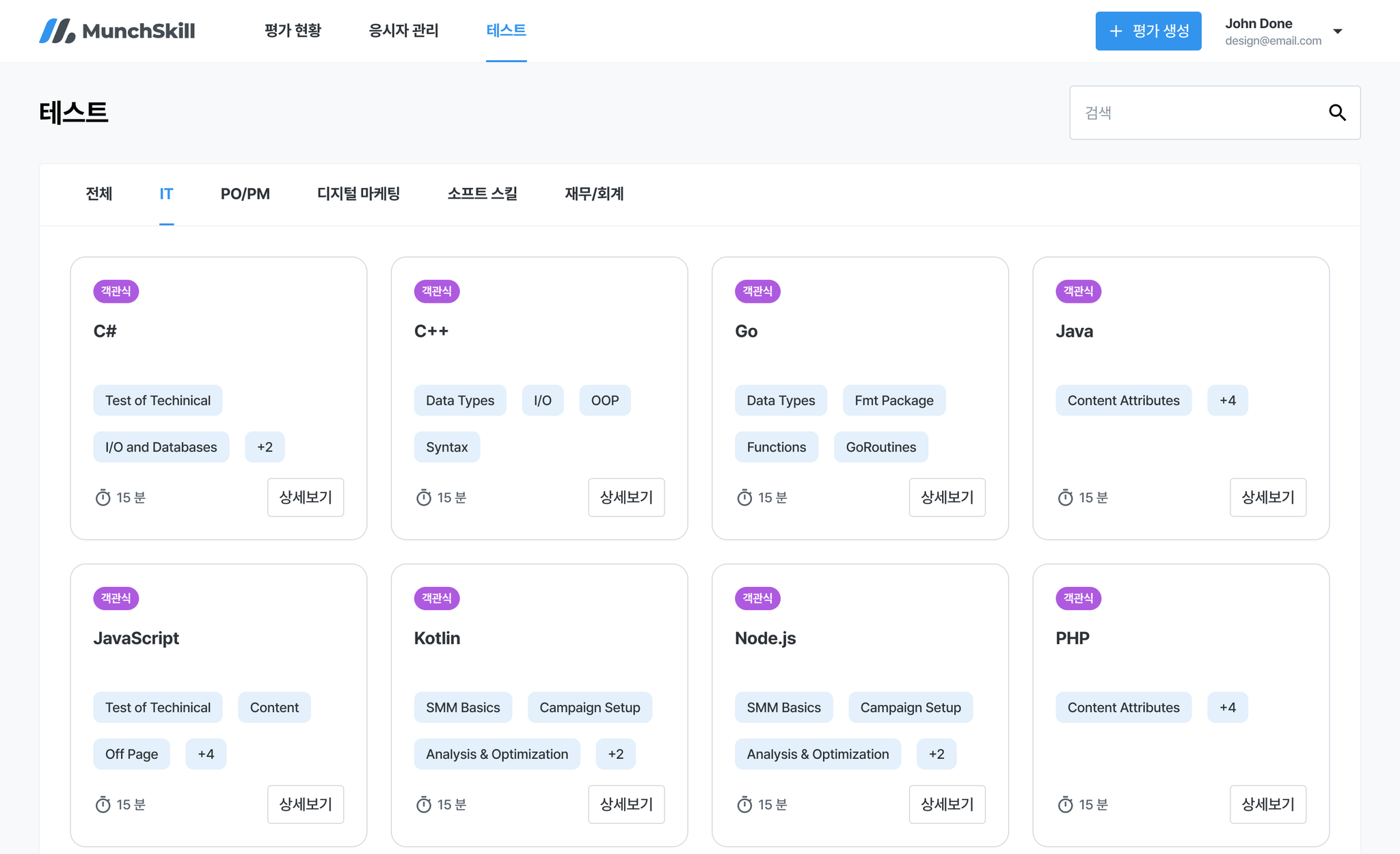Open 상세보기 for Node.js test

click(947, 805)
